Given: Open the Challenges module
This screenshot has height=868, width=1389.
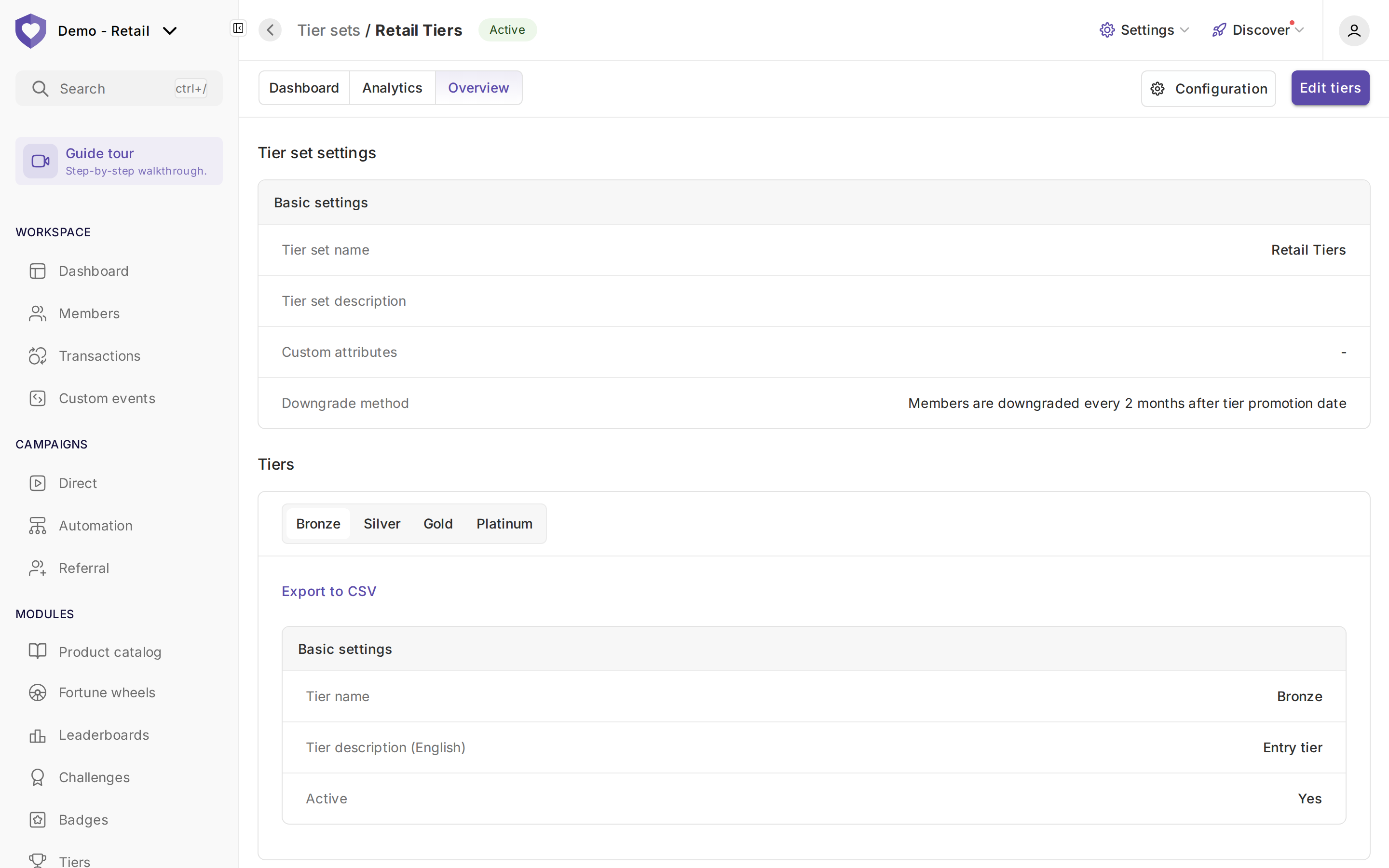Looking at the screenshot, I should point(94,777).
